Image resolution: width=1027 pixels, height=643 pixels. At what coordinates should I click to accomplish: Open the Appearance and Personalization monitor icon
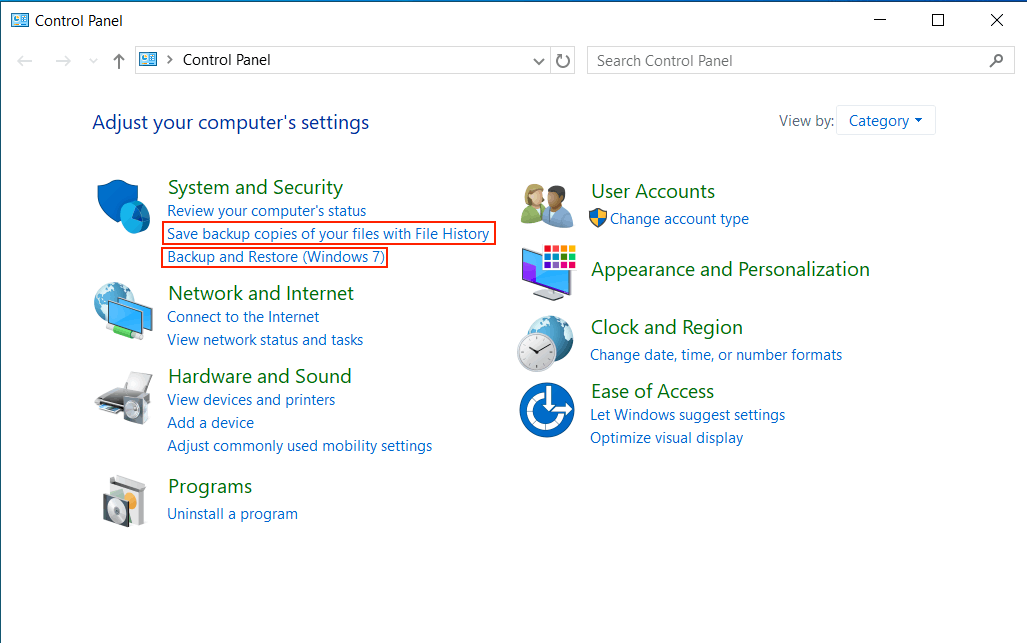[x=548, y=272]
